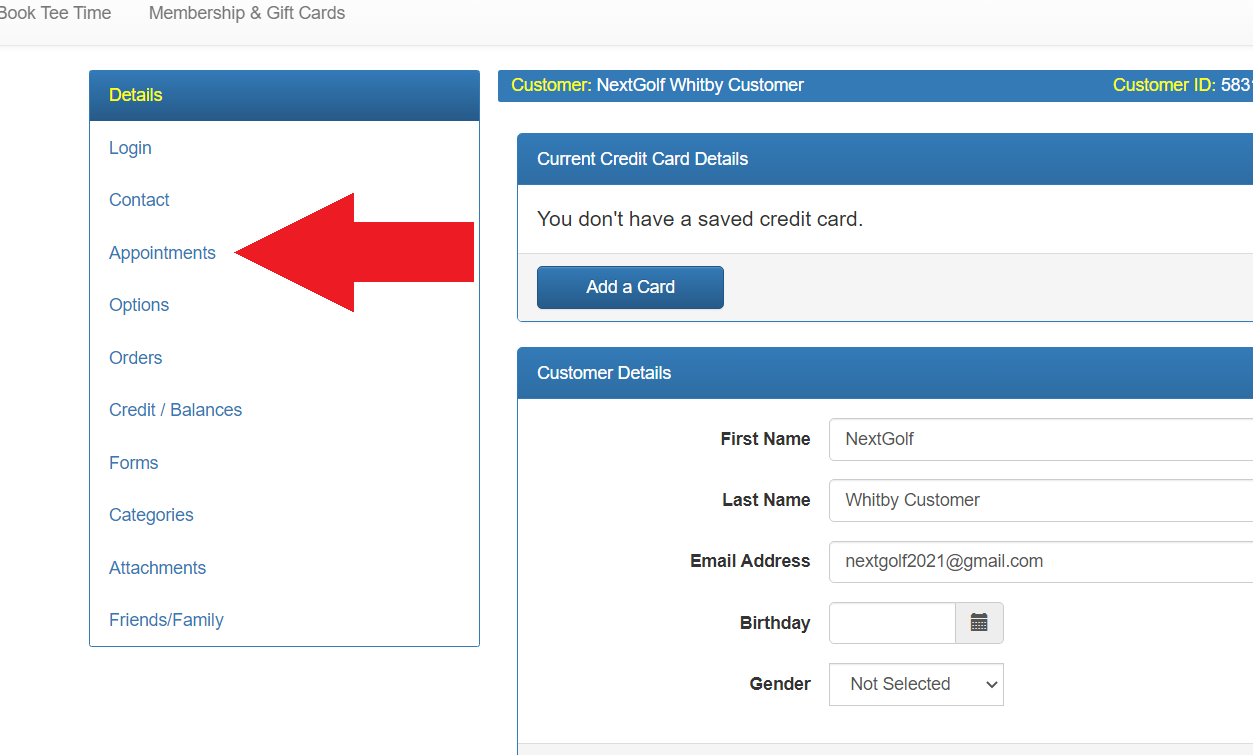Select the Details sidebar heading
This screenshot has width=1253, height=755.
coord(284,96)
